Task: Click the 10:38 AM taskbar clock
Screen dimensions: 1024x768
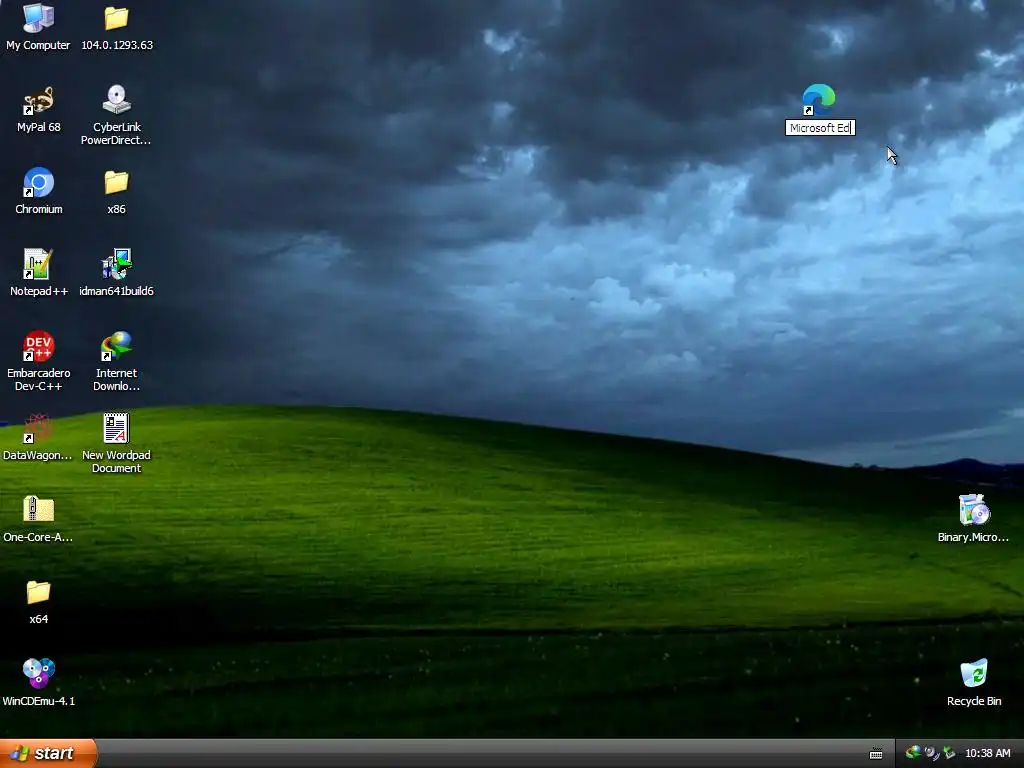Action: (x=987, y=753)
